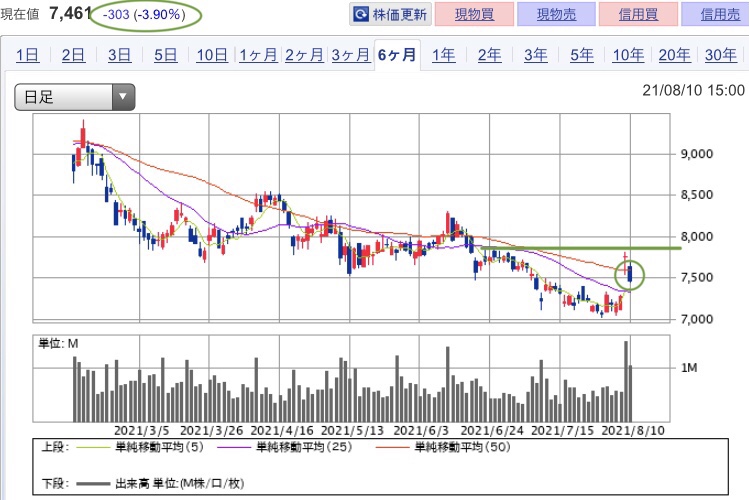Open the 信用買 link
Image resolution: width=749 pixels, height=500 pixels.
(638, 15)
